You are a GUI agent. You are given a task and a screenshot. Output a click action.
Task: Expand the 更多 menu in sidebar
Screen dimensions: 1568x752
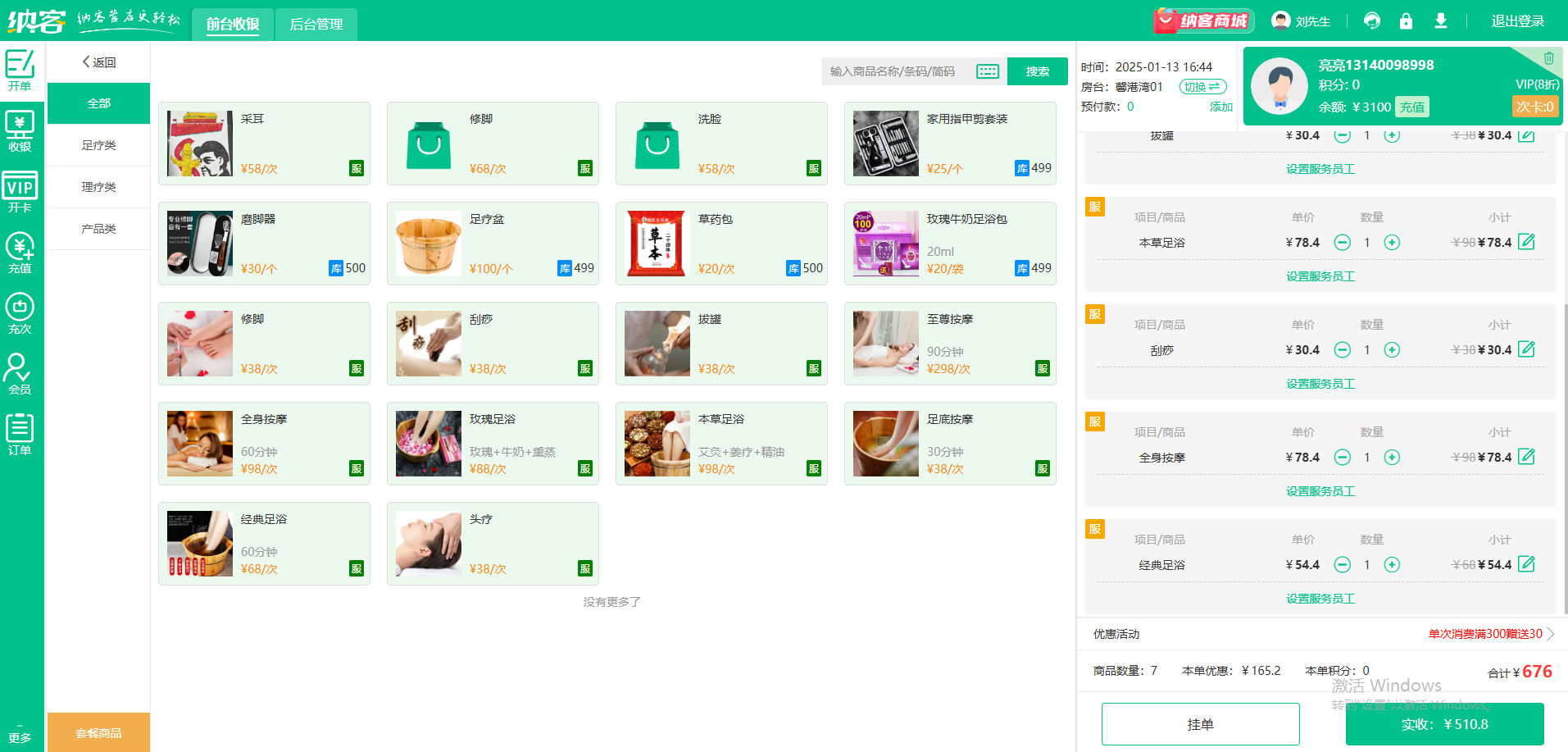click(20, 734)
